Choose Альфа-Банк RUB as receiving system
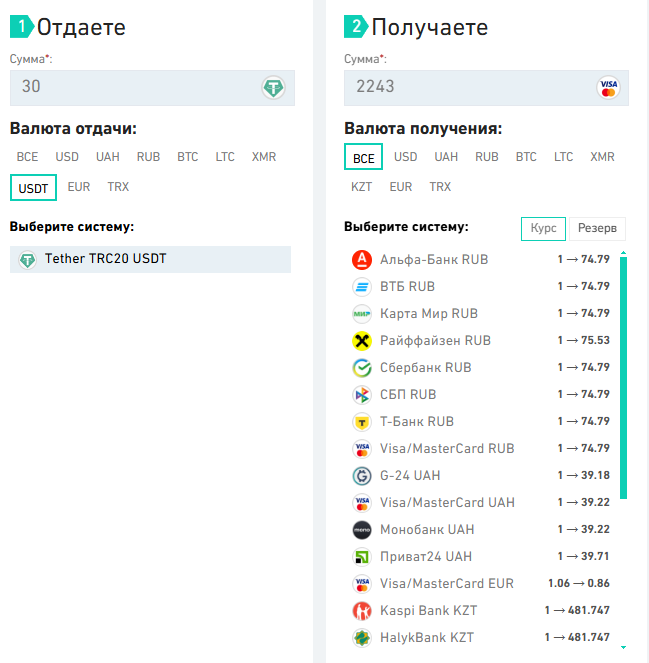 tap(481, 260)
